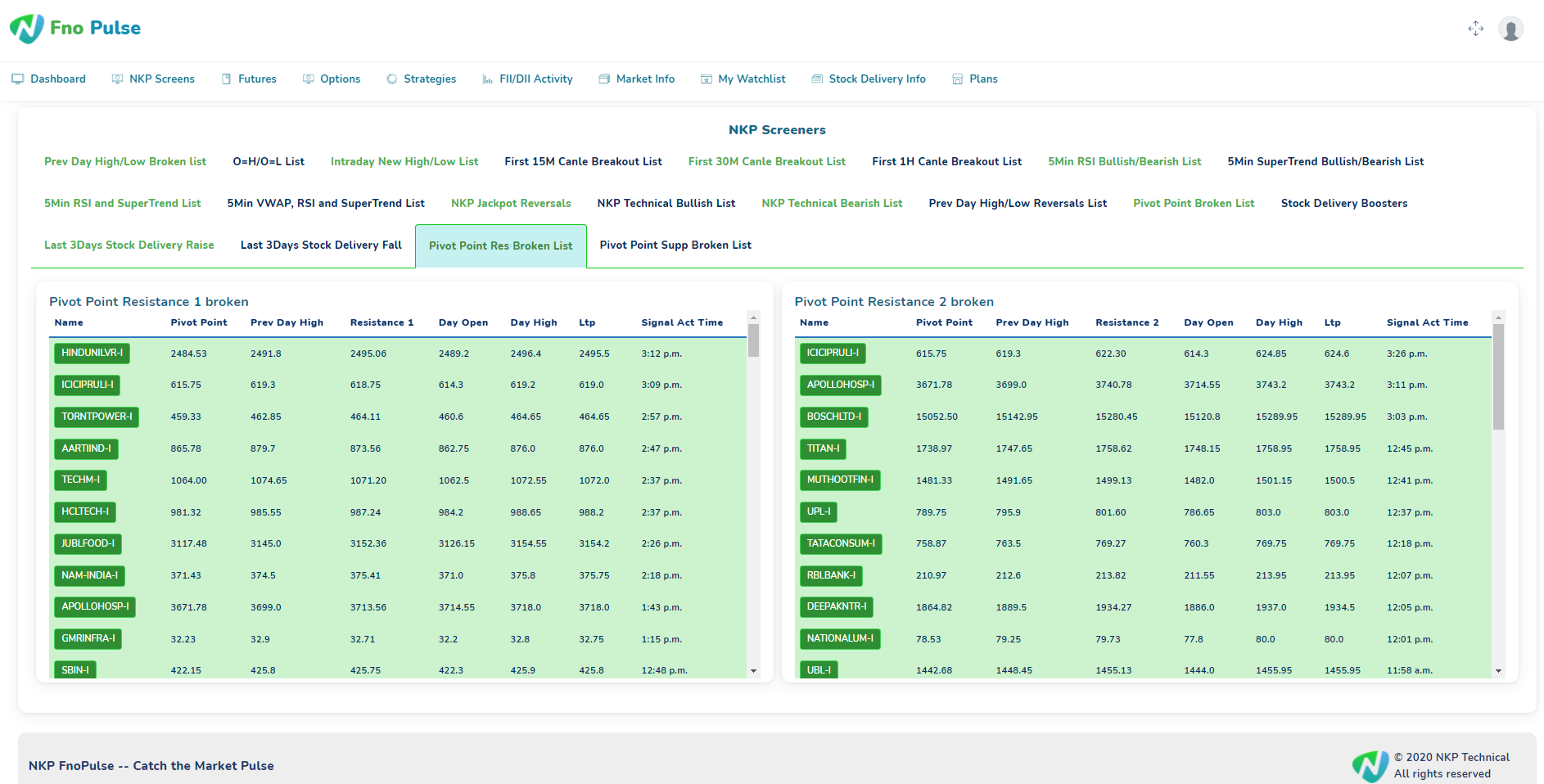Switch to 5Min RSI and SuperTrend List
The height and width of the screenshot is (784, 1544).
123,204
